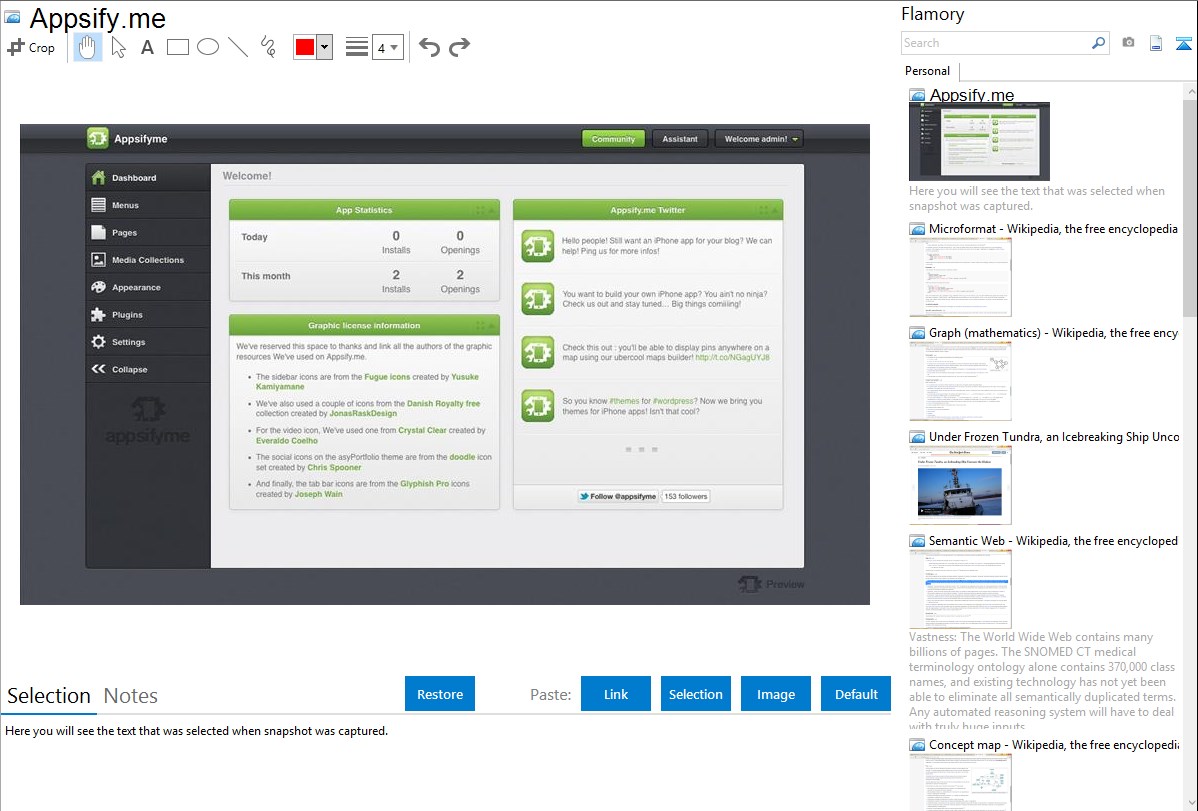Click the Chris Spooner link

[x=334, y=467]
